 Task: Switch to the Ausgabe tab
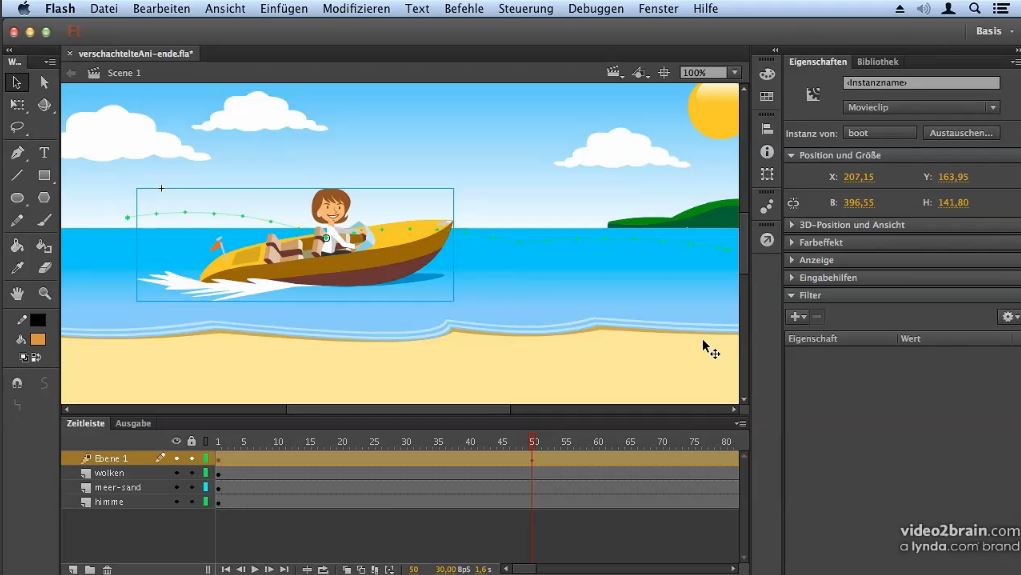[x=133, y=423]
